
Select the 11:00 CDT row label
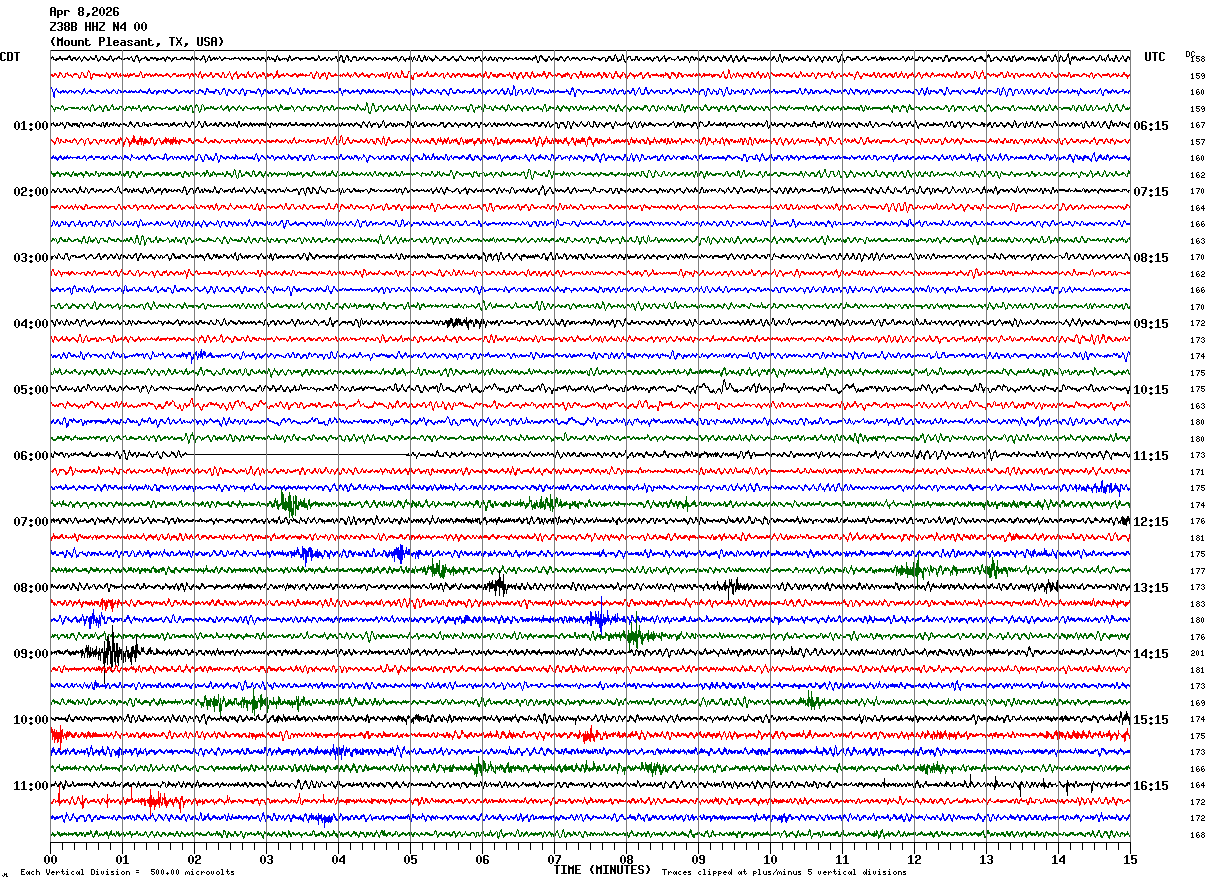coord(30,786)
